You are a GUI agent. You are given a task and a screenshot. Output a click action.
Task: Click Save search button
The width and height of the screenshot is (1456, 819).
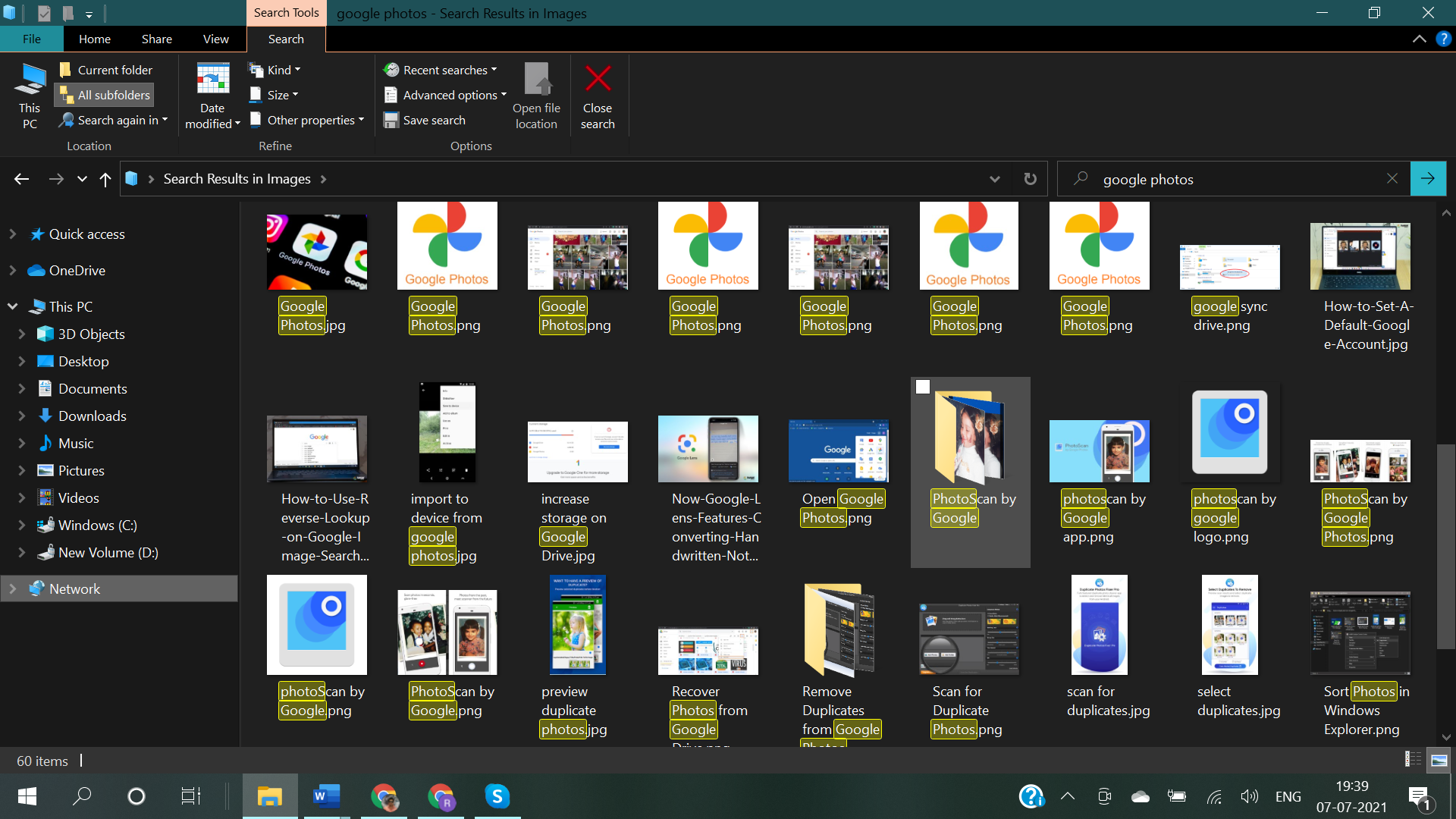pos(425,120)
